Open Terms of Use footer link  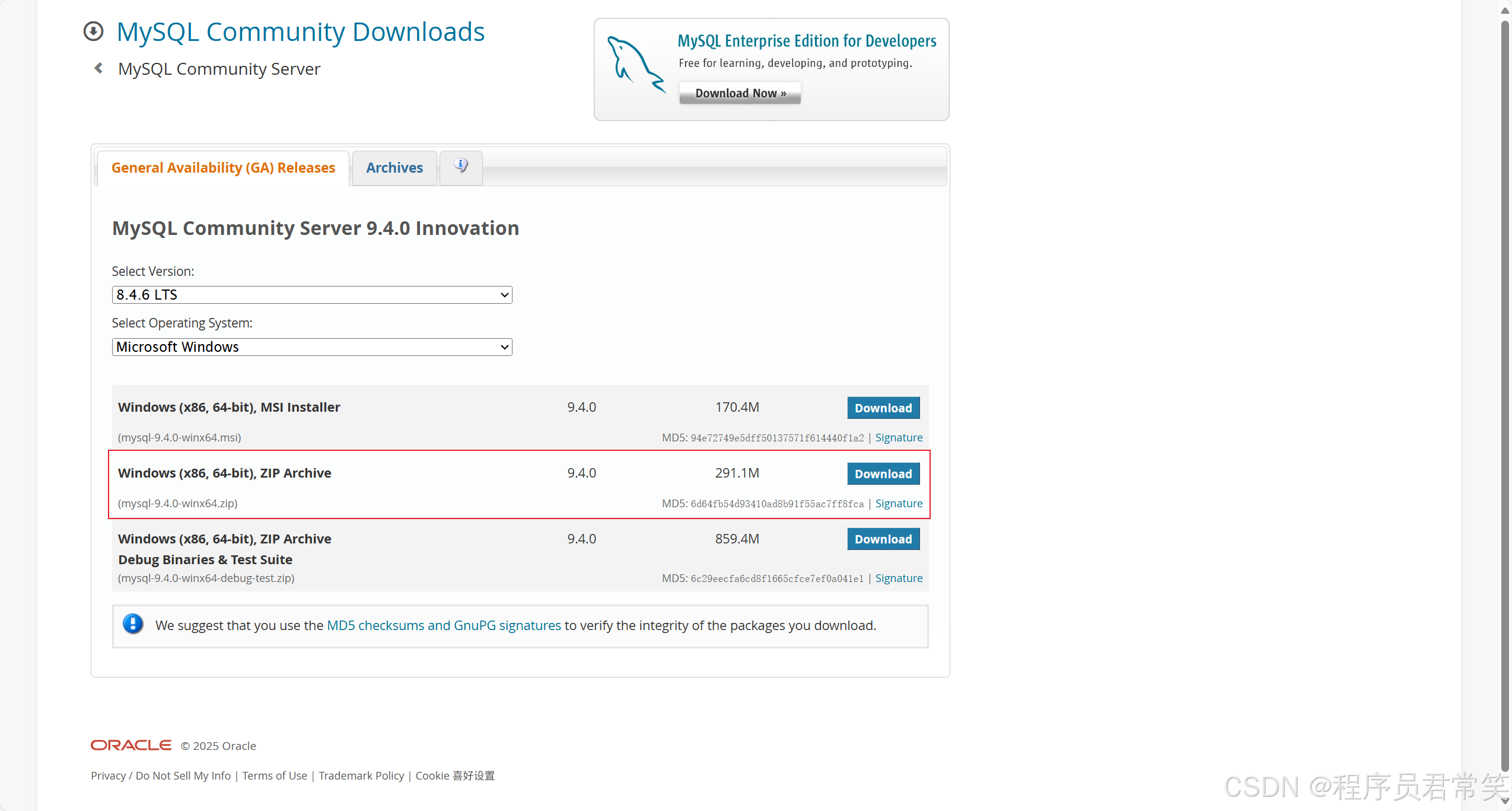(275, 775)
